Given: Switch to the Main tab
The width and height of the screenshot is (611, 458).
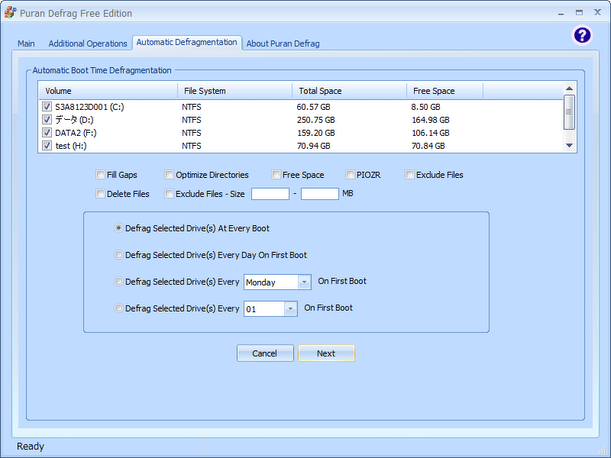Looking at the screenshot, I should click(26, 44).
